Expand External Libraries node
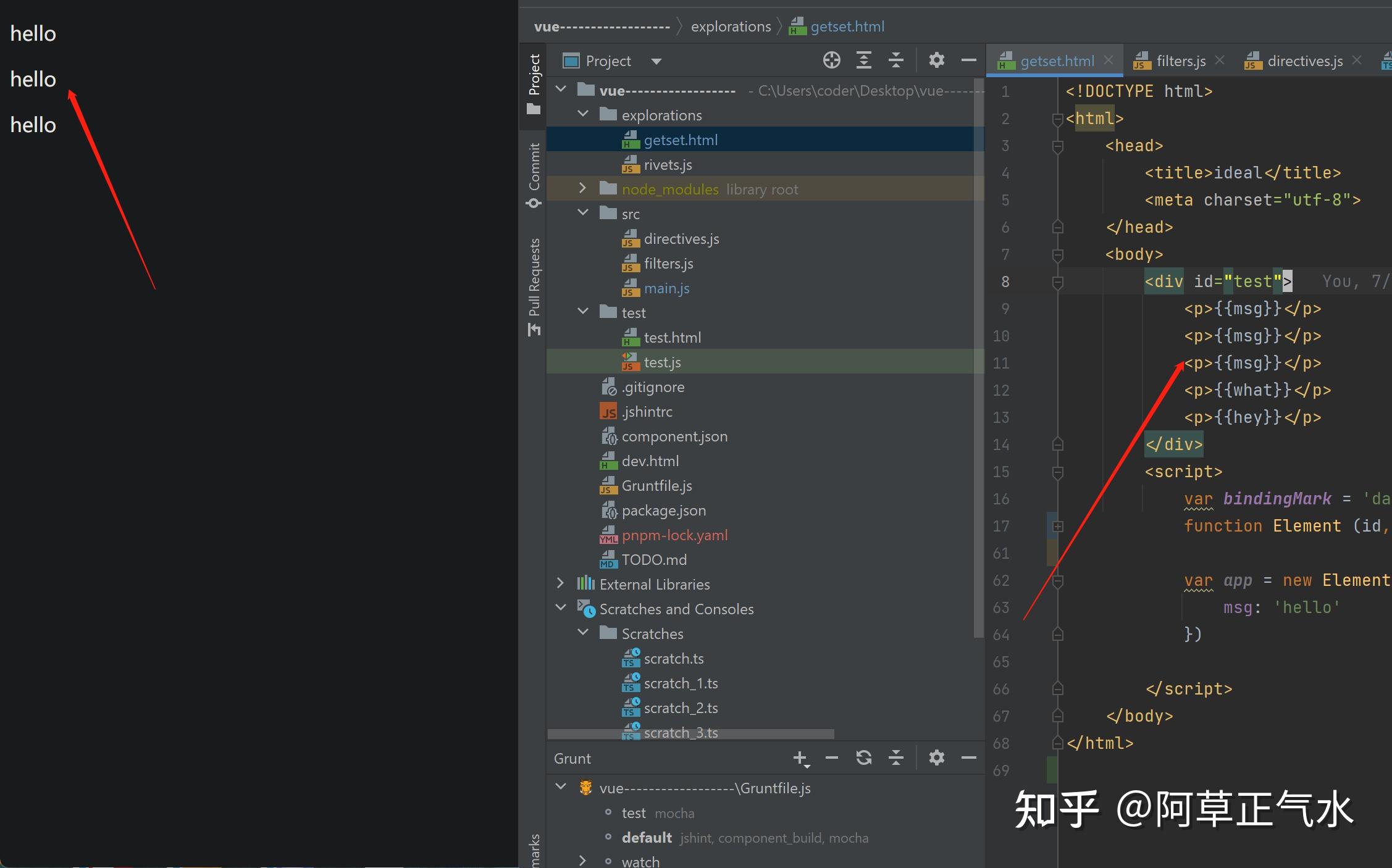The width and height of the screenshot is (1392, 868). tap(560, 583)
